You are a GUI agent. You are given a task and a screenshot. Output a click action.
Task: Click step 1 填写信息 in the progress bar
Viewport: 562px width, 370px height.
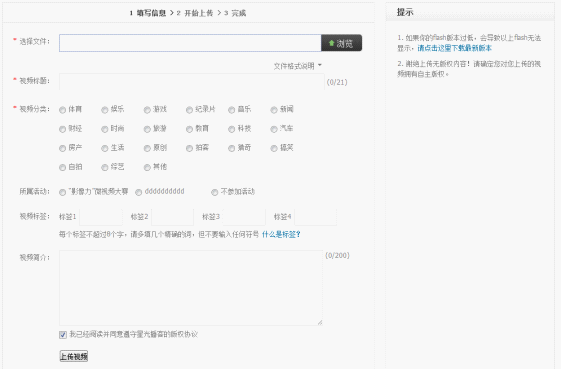point(148,13)
